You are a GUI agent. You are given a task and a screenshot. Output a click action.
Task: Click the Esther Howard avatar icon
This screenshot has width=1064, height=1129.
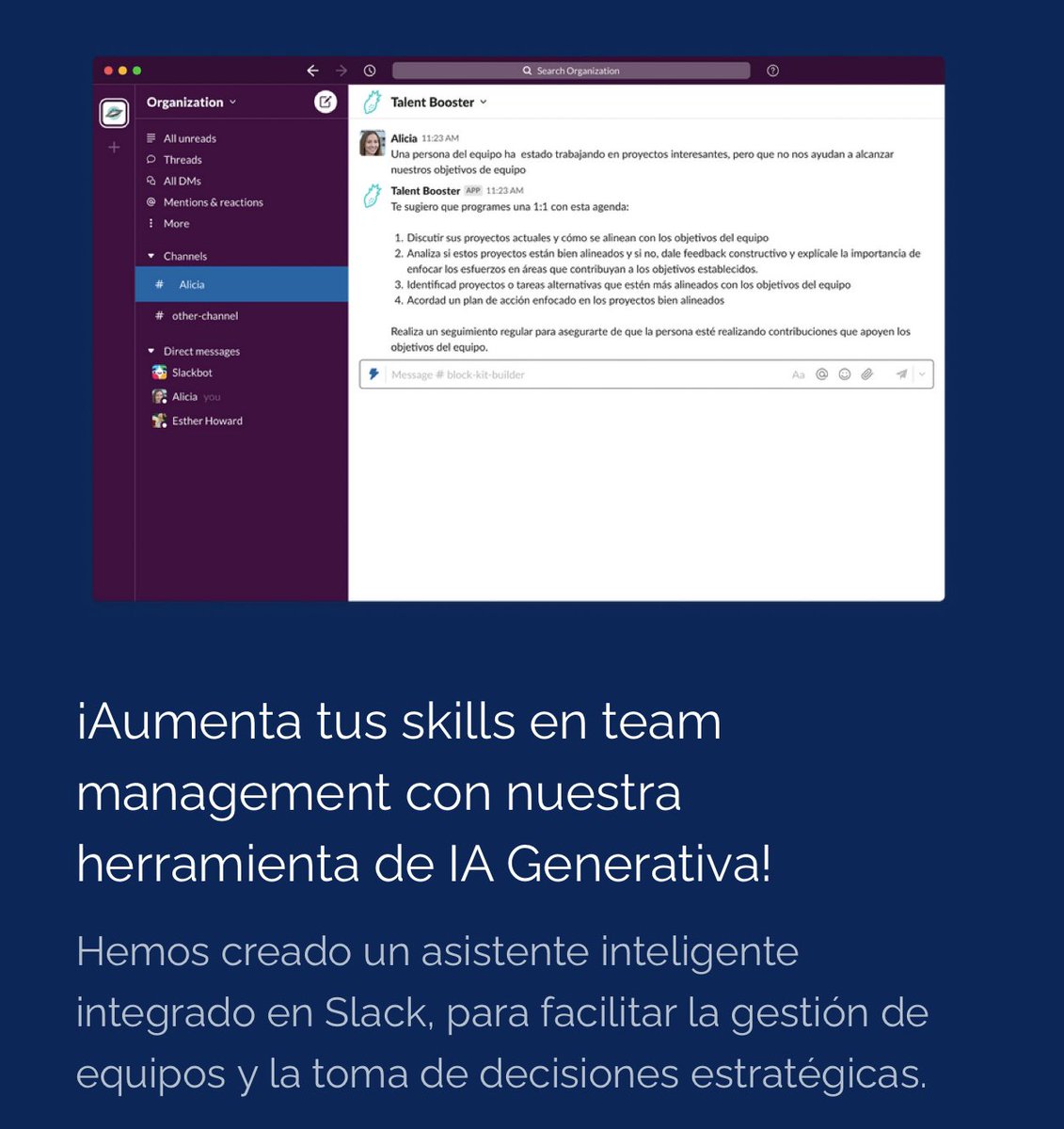point(160,421)
